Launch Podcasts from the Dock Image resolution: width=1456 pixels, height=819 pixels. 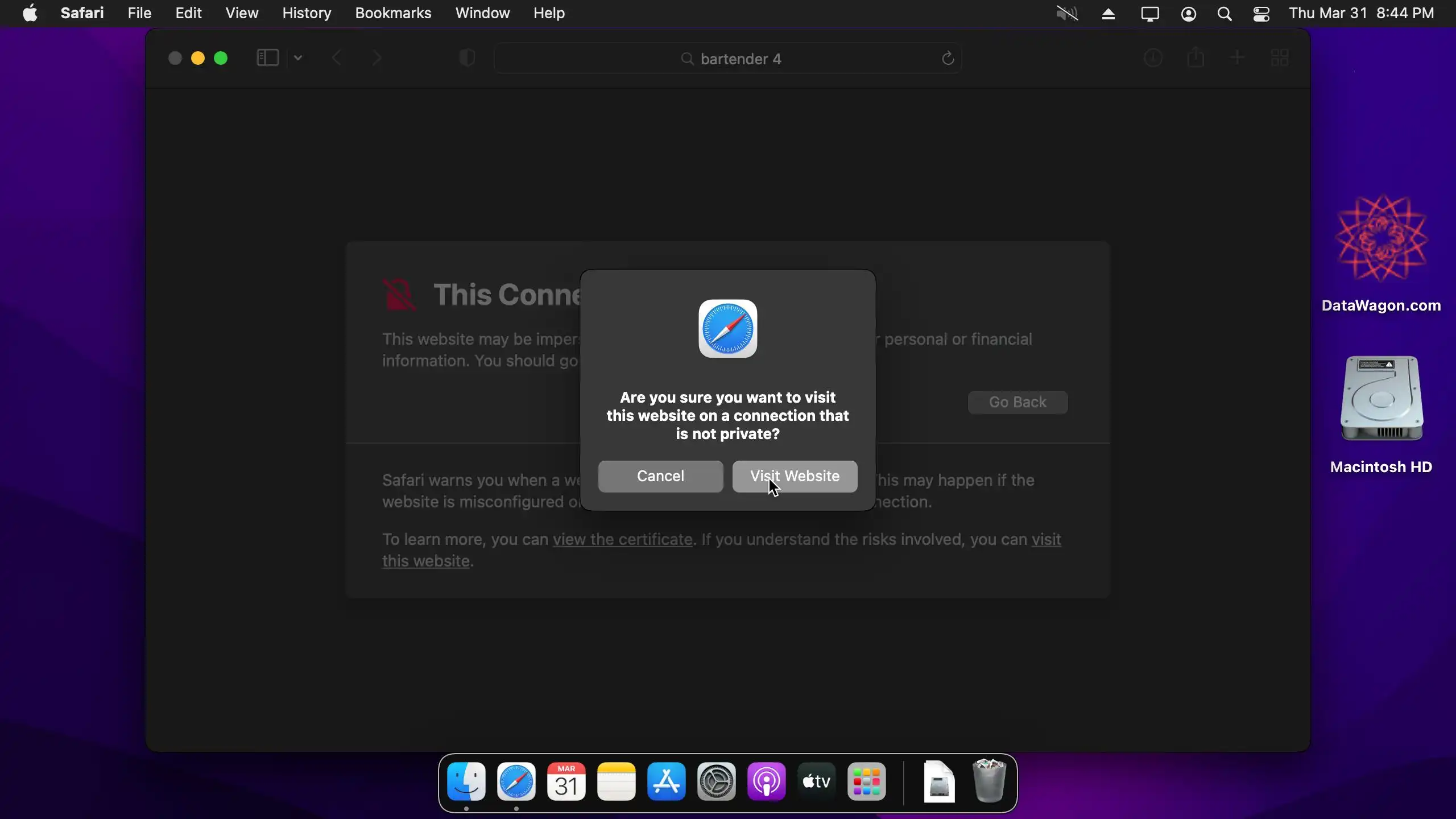pyautogui.click(x=766, y=781)
